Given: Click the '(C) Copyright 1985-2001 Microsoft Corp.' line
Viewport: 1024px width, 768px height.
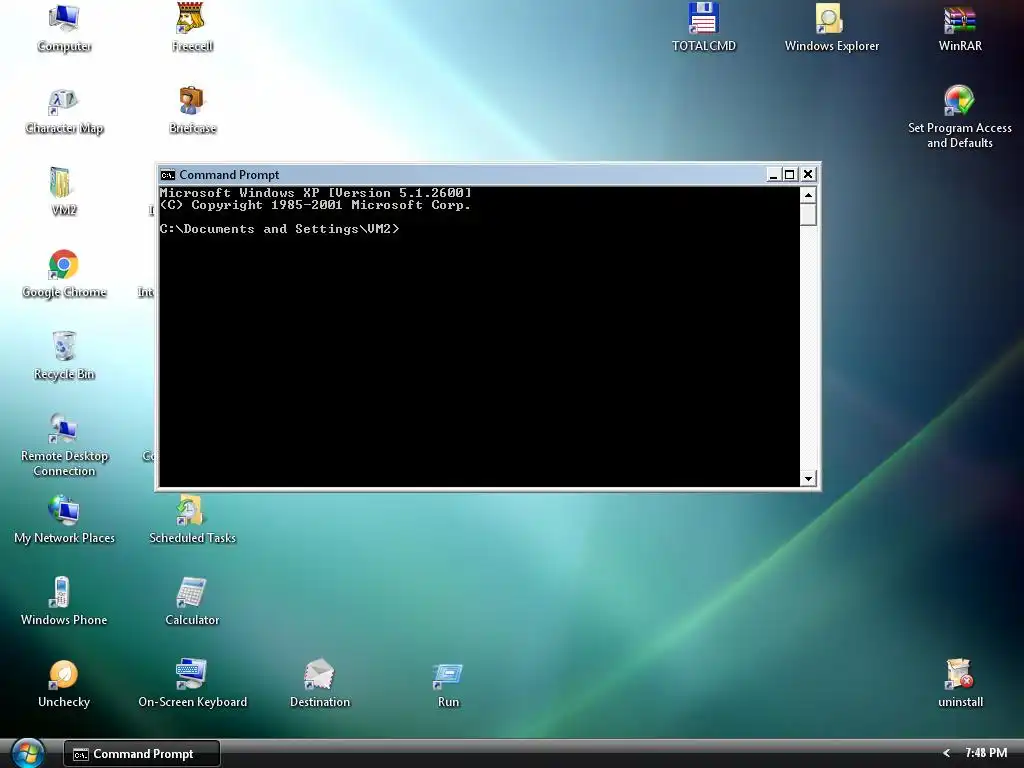Looking at the screenshot, I should coord(315,204).
